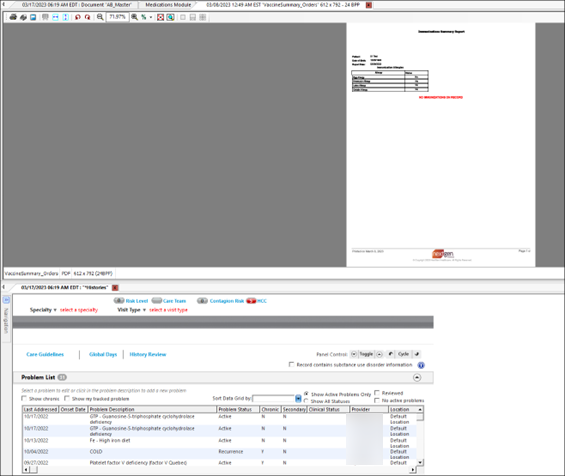Check Record contains substance use disorder information
Viewport: 565px width, 476px height.
tap(291, 365)
